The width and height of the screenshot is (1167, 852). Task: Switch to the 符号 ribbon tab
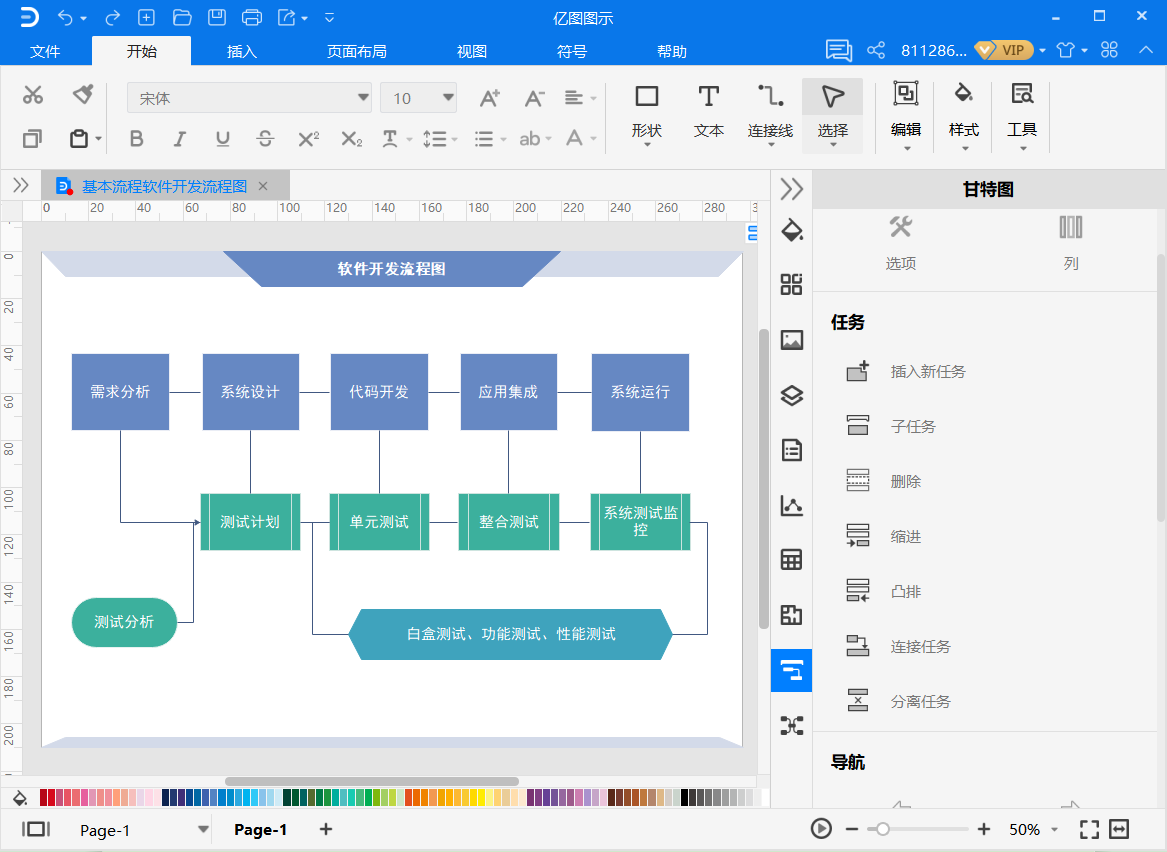572,51
